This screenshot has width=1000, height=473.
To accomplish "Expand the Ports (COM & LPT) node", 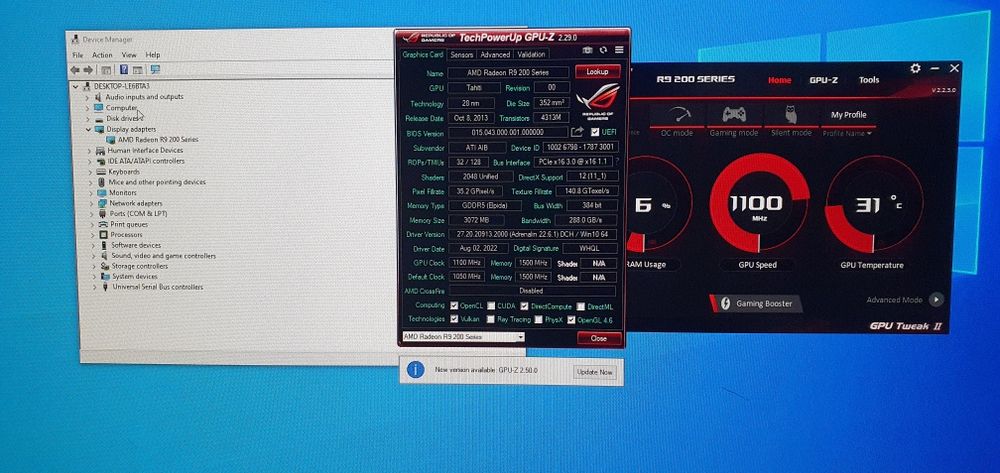I will click(92, 214).
